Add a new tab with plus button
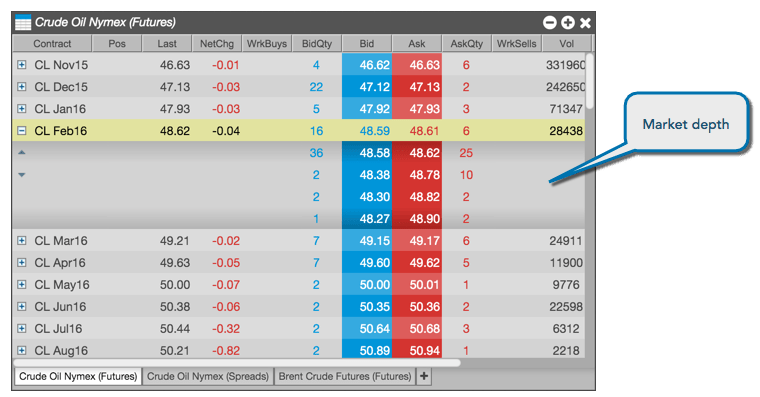Image resolution: width=760 pixels, height=397 pixels. point(424,376)
